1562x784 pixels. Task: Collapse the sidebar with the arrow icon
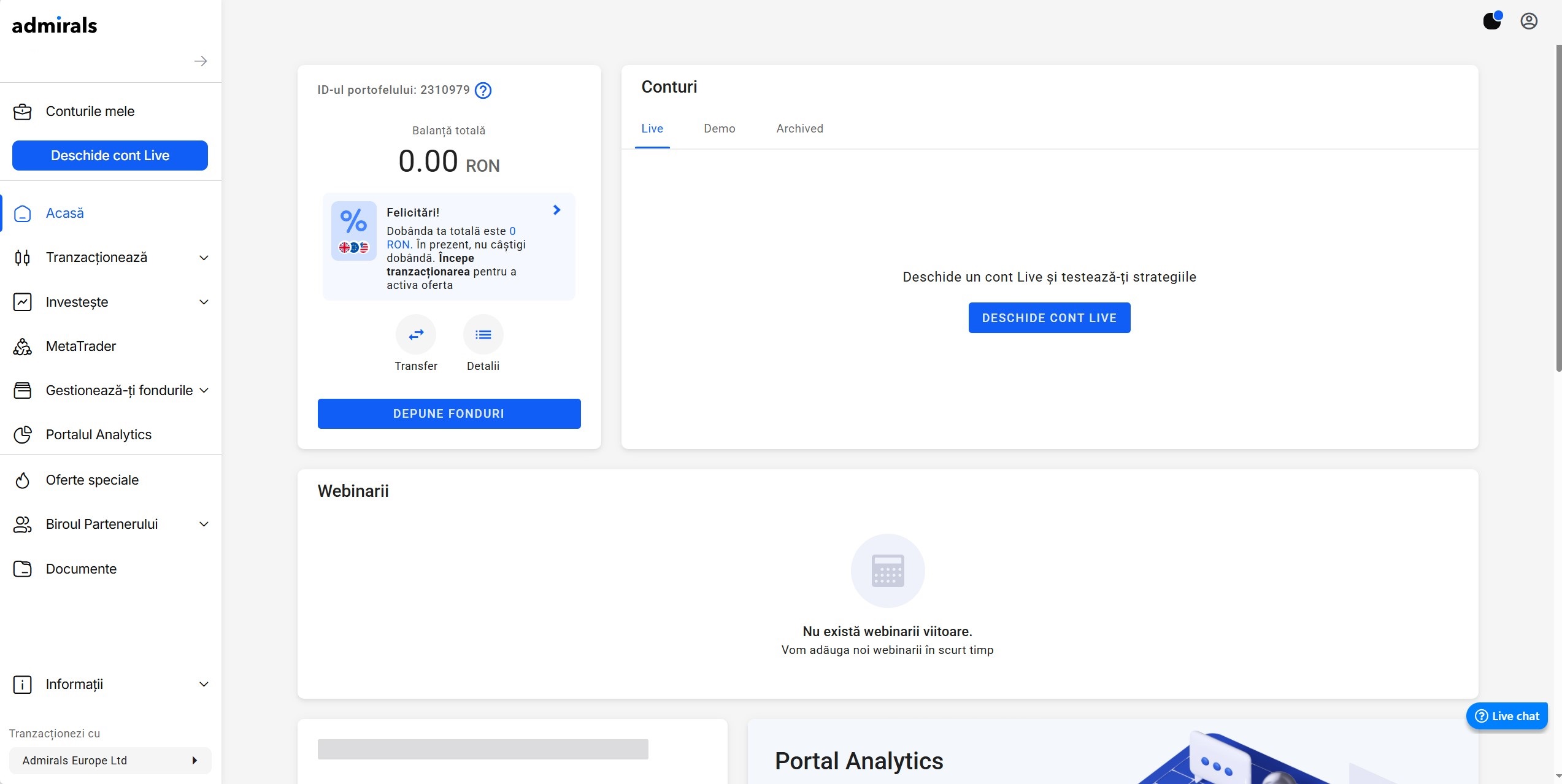click(x=200, y=61)
